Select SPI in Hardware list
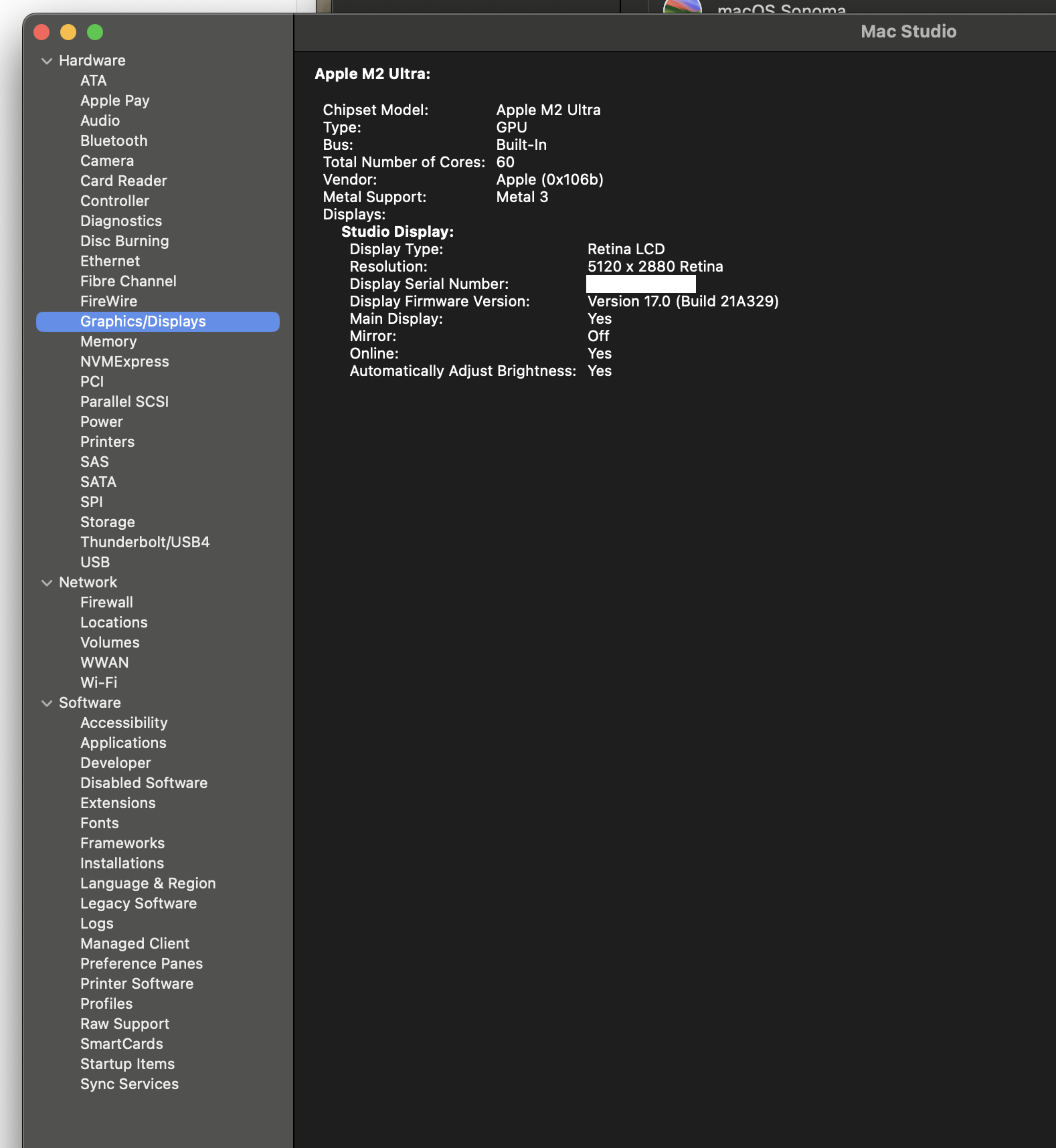Image resolution: width=1056 pixels, height=1148 pixels. tap(92, 502)
